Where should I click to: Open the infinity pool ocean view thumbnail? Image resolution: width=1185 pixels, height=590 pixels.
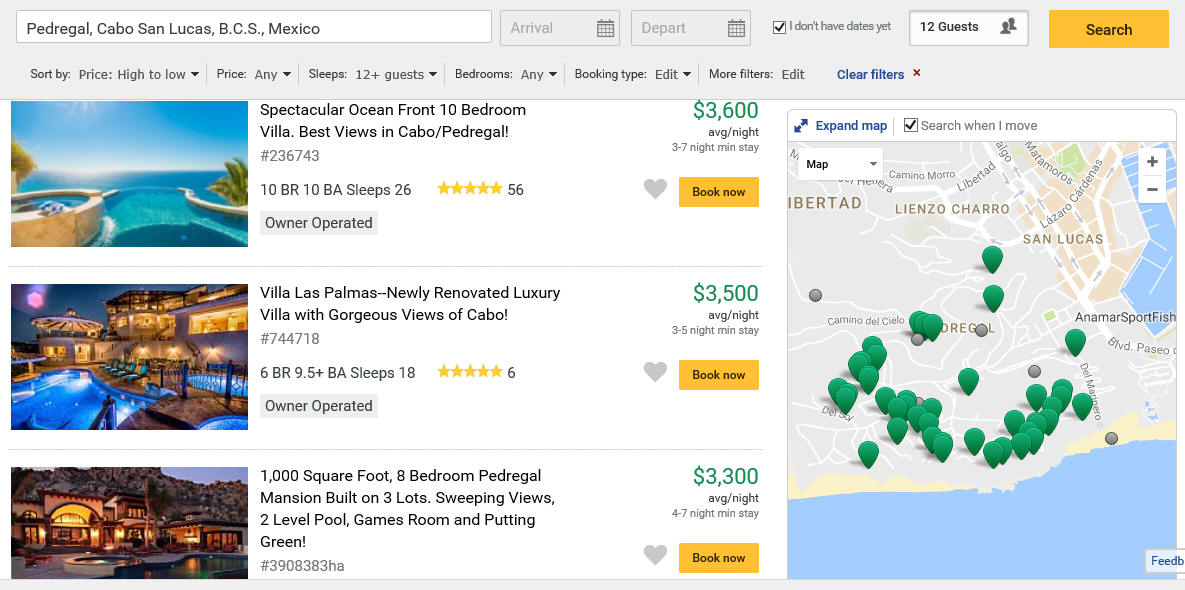coord(129,175)
